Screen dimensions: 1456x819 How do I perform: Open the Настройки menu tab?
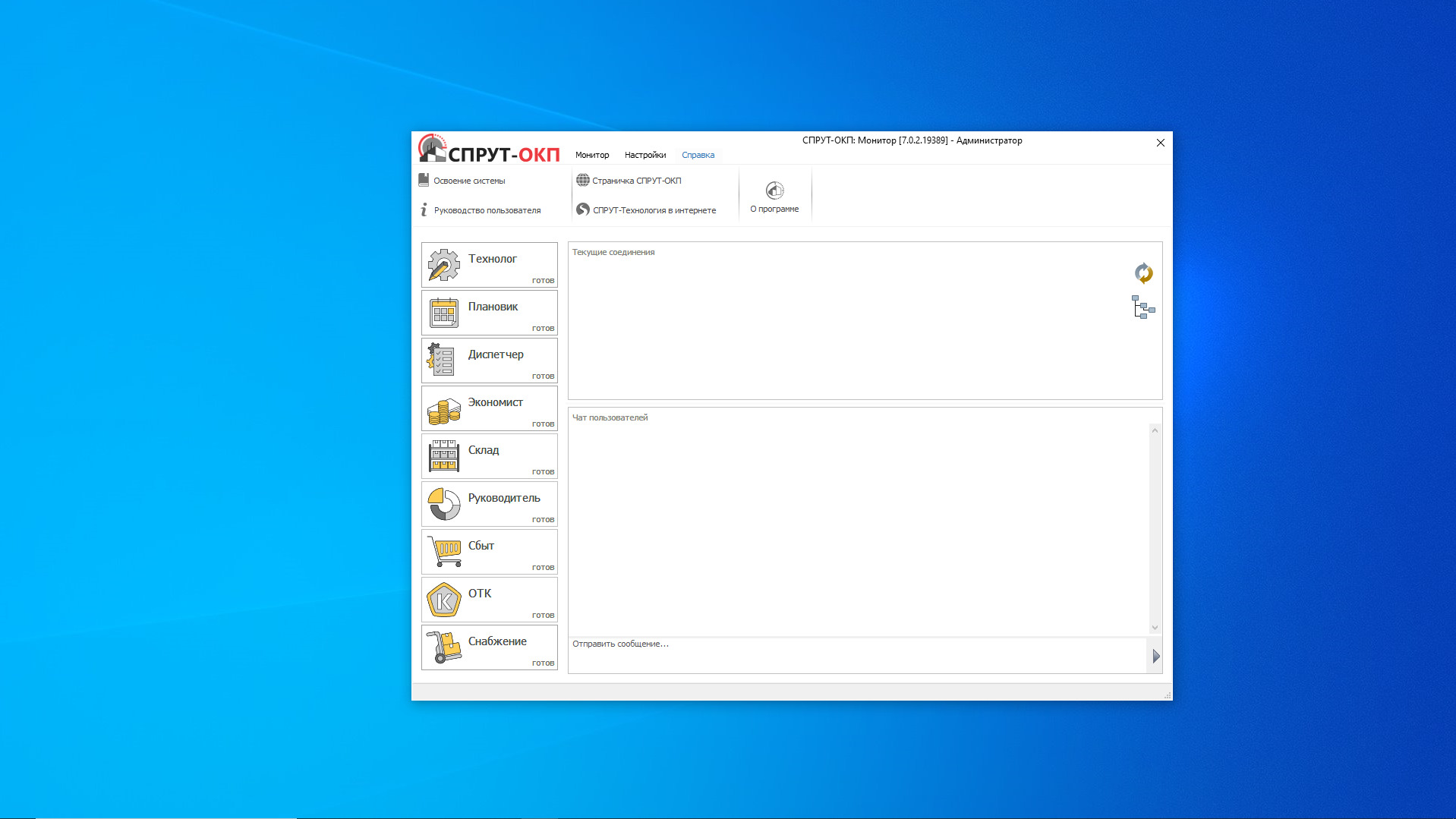[x=645, y=155]
